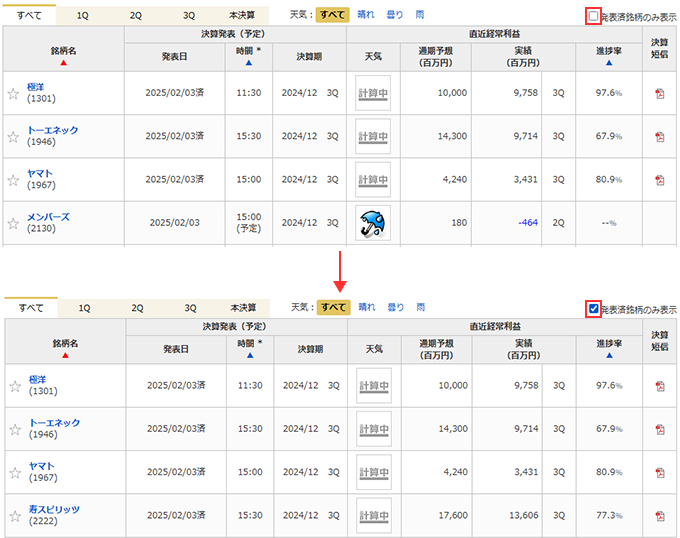Favorite ヤマト star in upper table
The width and height of the screenshot is (680, 538).
13,180
